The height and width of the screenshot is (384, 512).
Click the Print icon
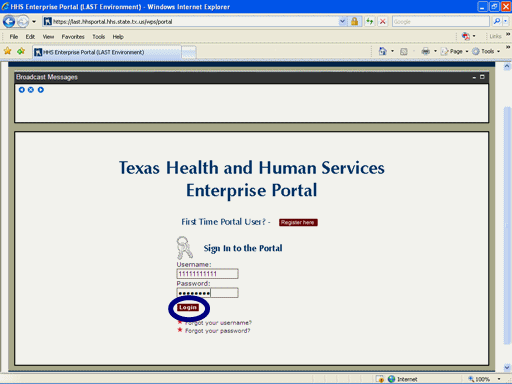[x=426, y=51]
